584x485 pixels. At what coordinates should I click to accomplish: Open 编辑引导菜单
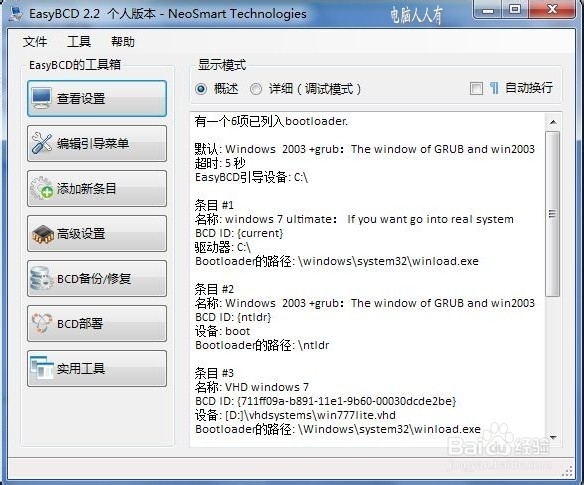click(97, 143)
